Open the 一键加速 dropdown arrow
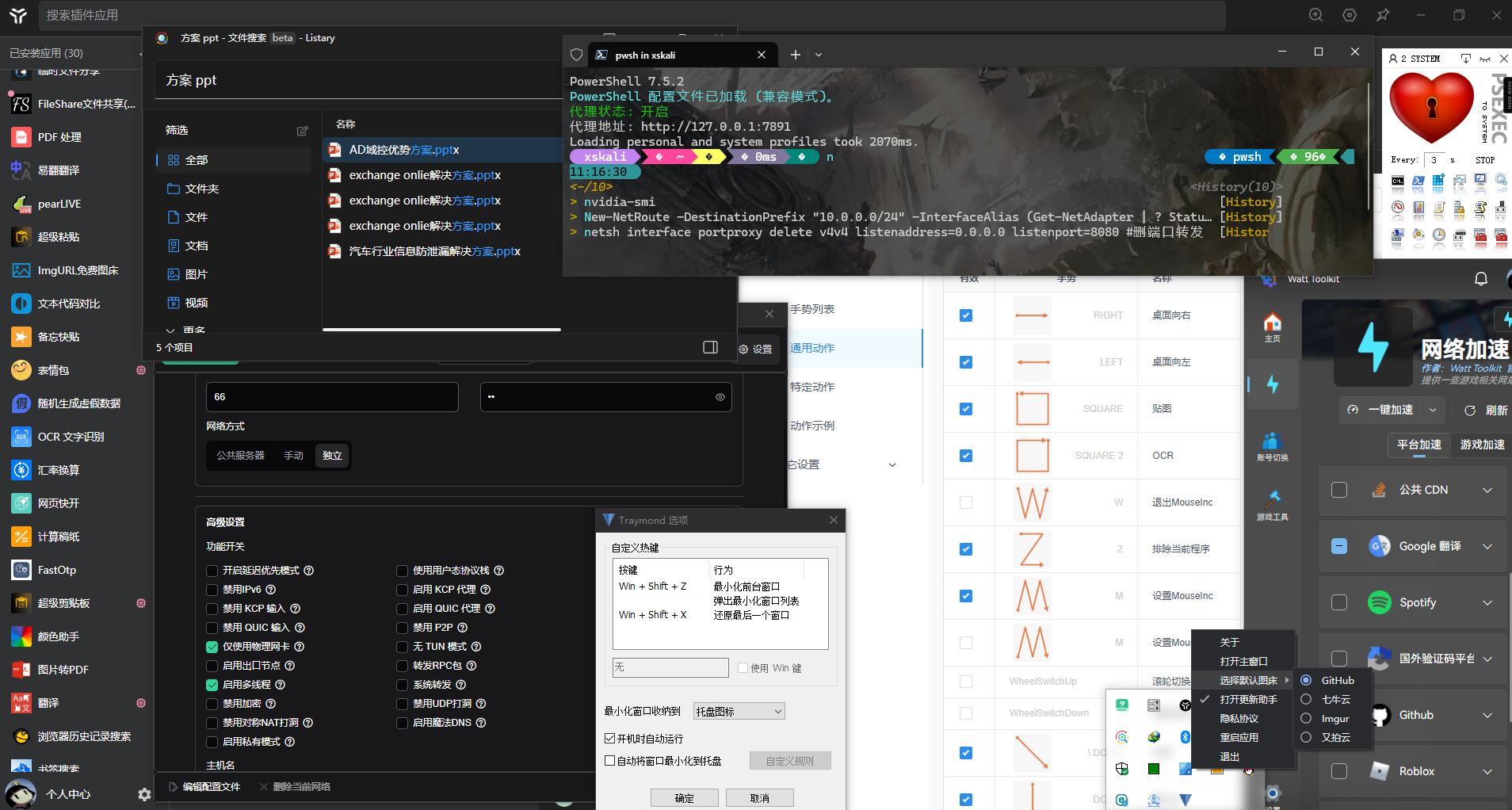Image resolution: width=1512 pixels, height=810 pixels. (1433, 410)
